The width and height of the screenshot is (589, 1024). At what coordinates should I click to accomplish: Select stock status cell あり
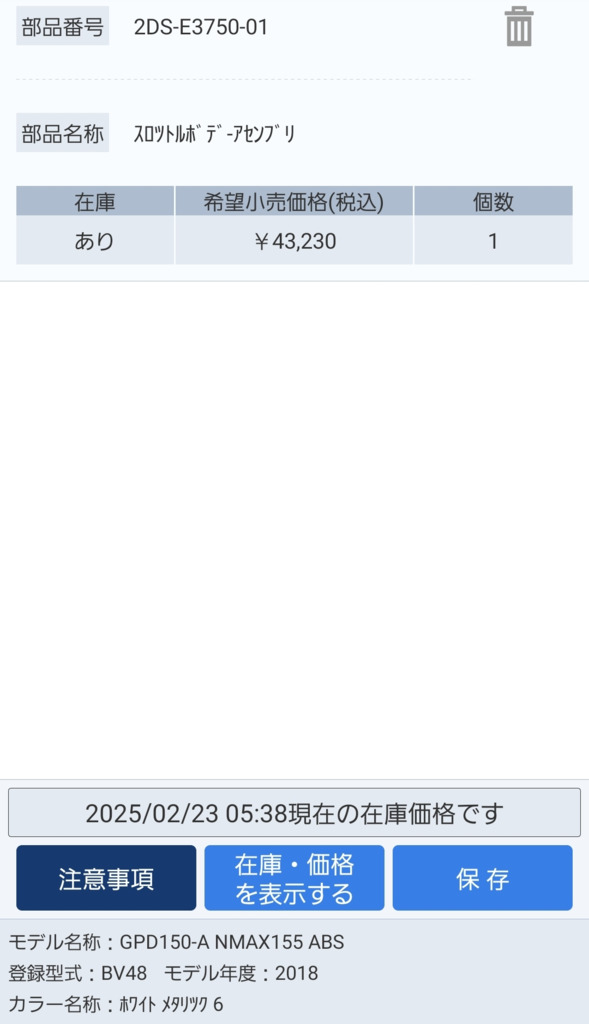click(x=95, y=241)
